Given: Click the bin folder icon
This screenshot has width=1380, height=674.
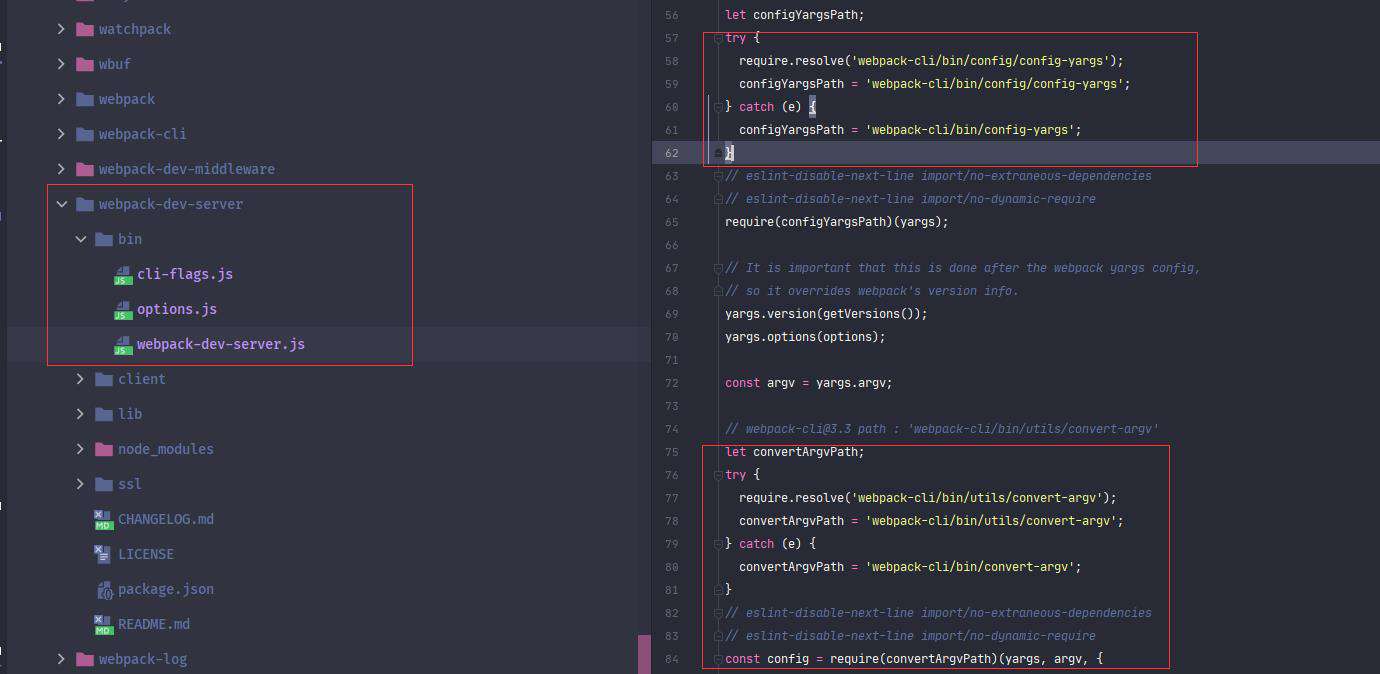Looking at the screenshot, I should [x=103, y=239].
